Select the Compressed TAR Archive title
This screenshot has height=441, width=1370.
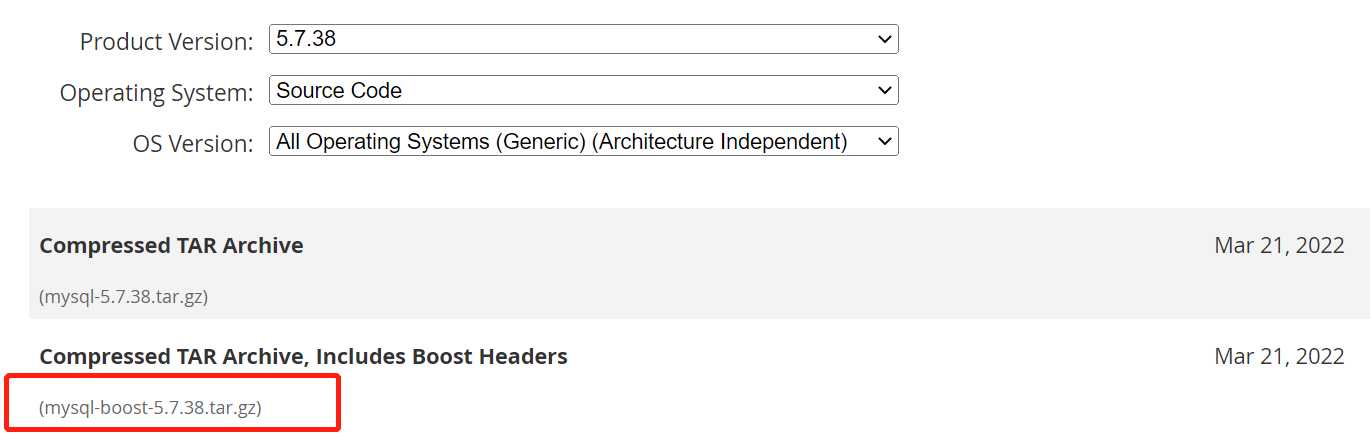[x=171, y=245]
